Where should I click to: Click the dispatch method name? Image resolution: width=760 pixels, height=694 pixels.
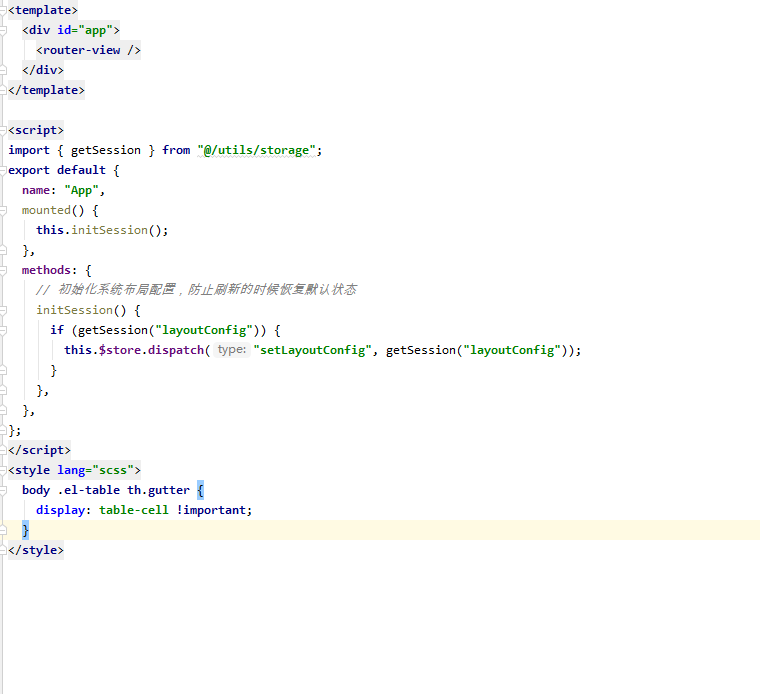pyautogui.click(x=176, y=350)
